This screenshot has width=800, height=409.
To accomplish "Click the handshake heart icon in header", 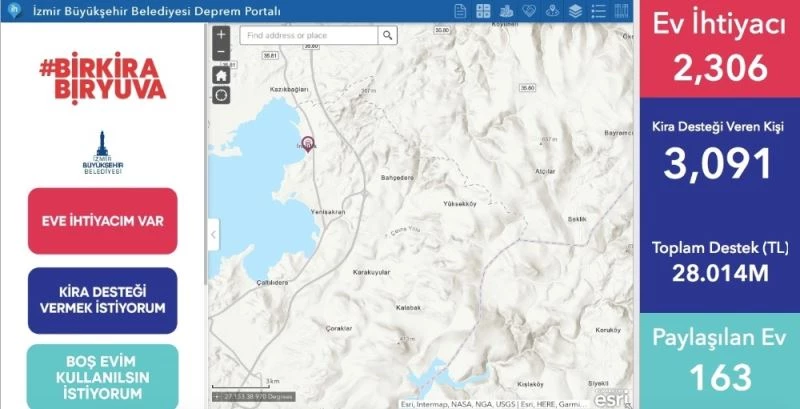I will [529, 11].
